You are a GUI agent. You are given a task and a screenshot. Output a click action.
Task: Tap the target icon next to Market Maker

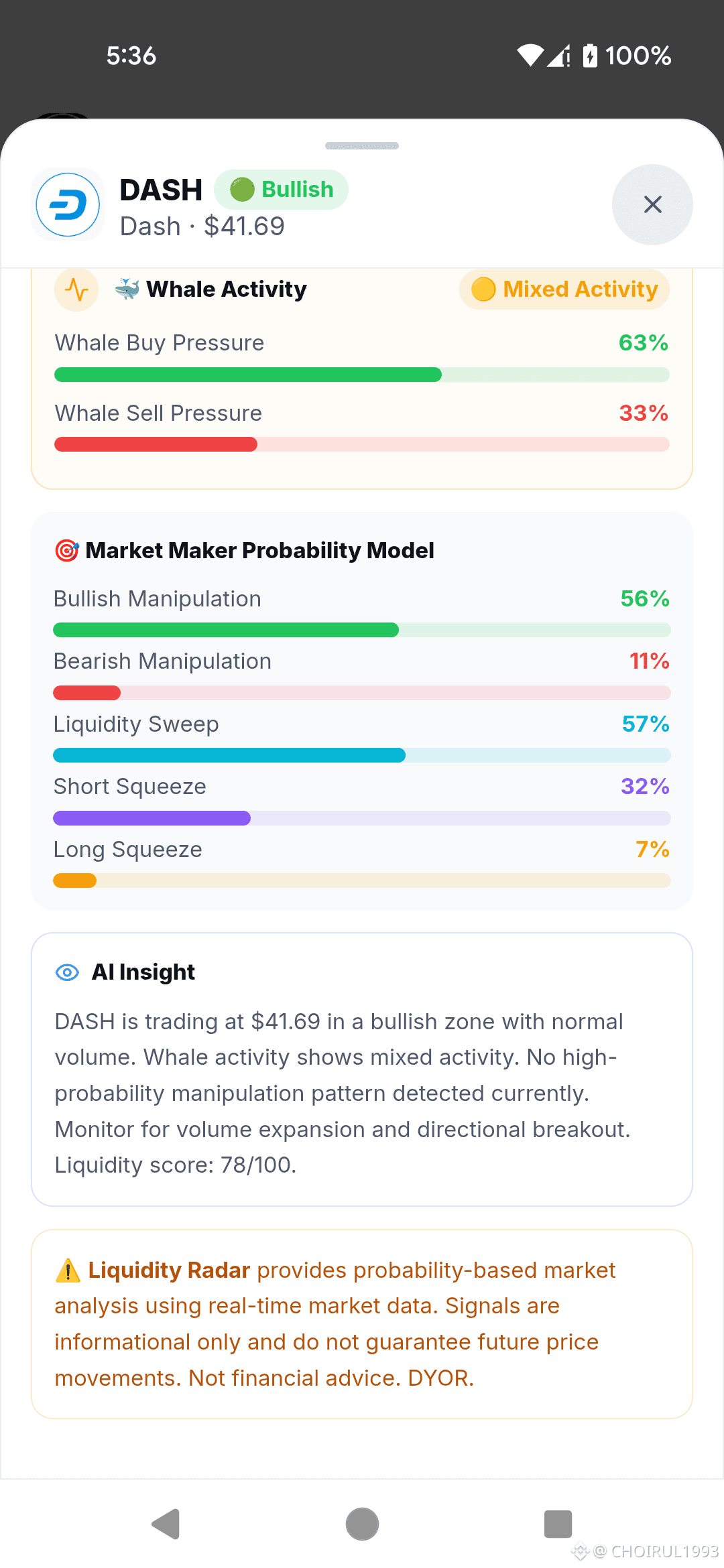(67, 551)
